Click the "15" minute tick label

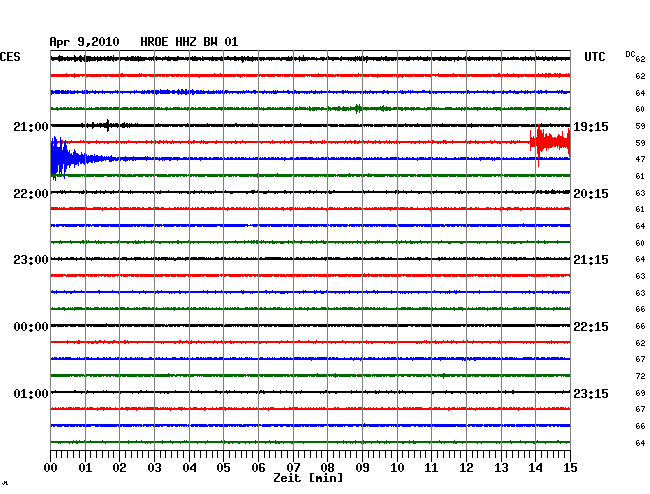click(570, 467)
